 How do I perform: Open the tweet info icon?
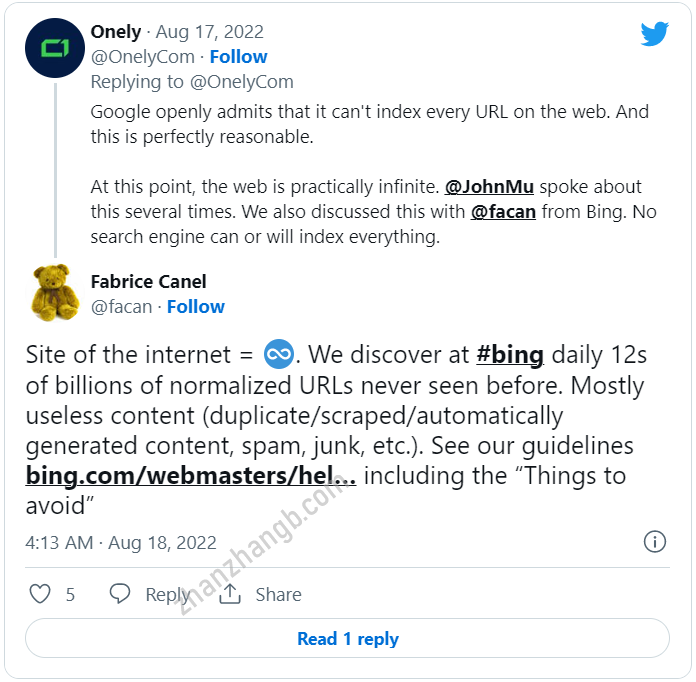pos(654,542)
